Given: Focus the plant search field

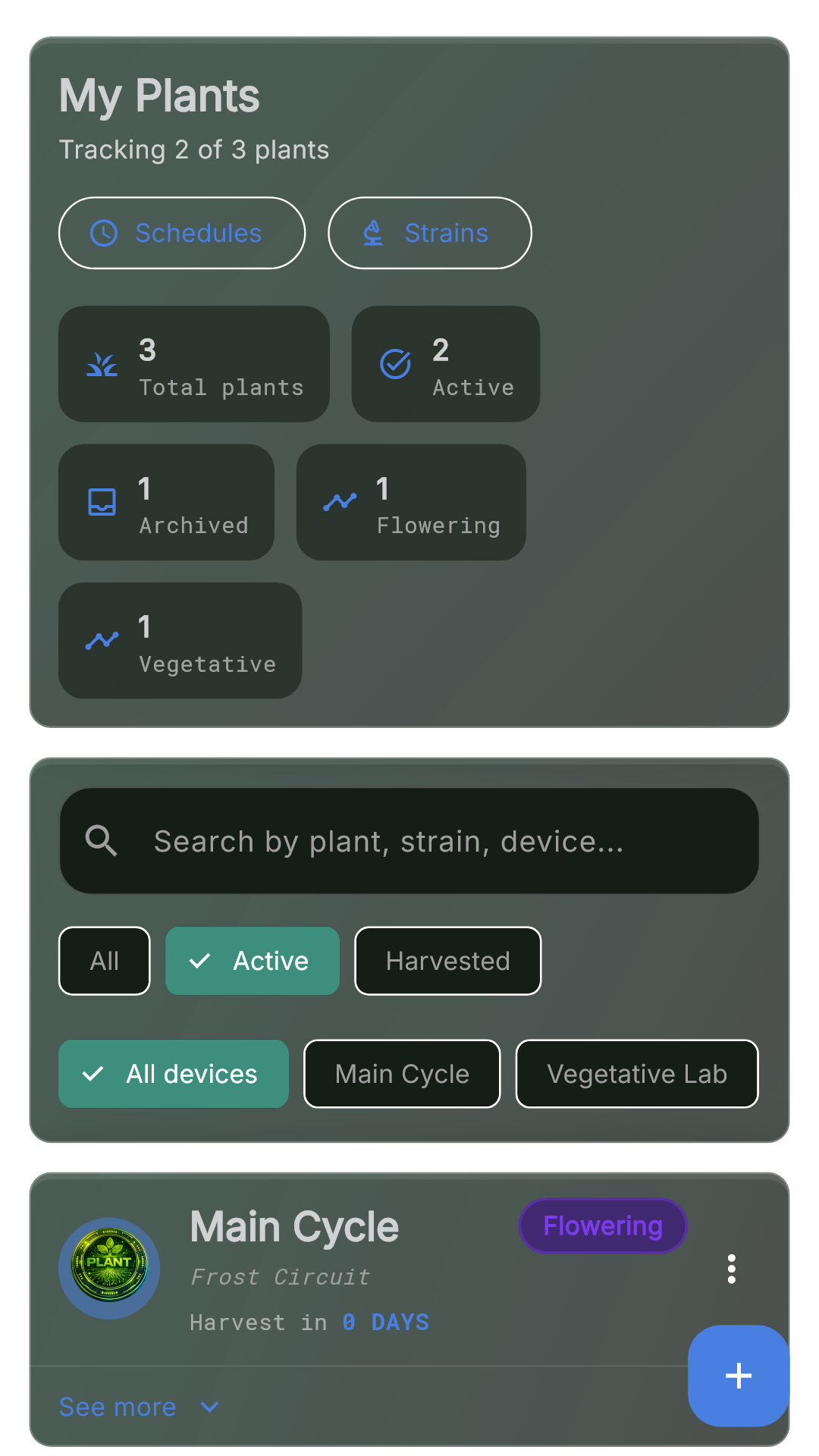Looking at the screenshot, I should 409,841.
